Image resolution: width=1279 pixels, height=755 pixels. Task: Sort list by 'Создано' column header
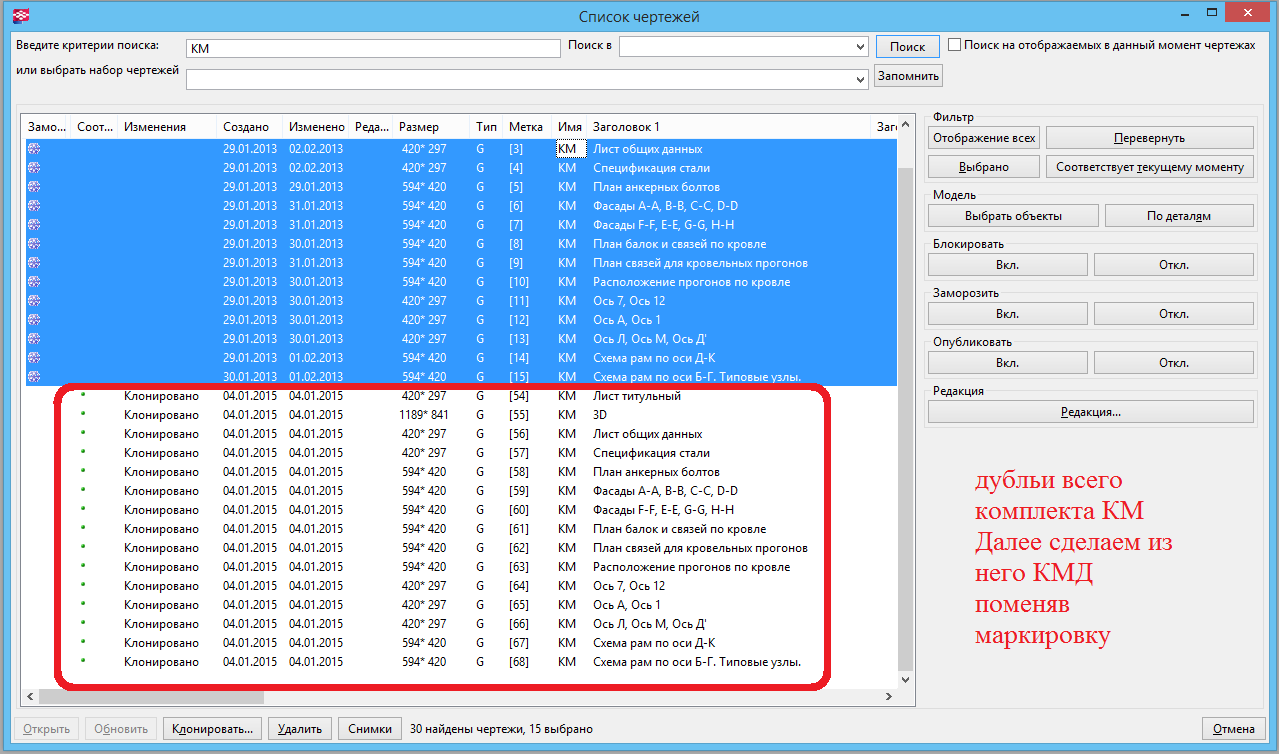(246, 127)
